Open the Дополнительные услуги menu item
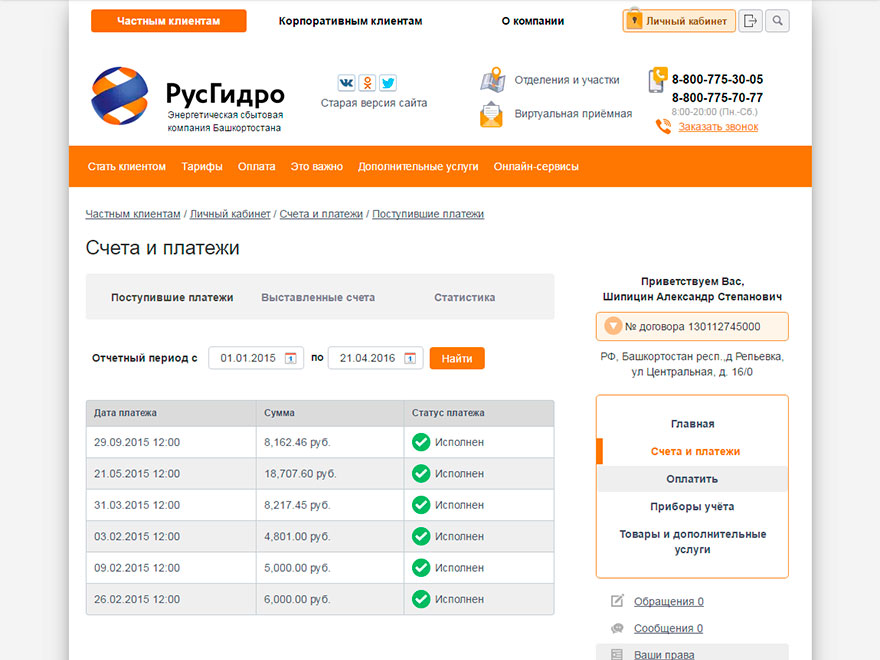 tap(418, 167)
